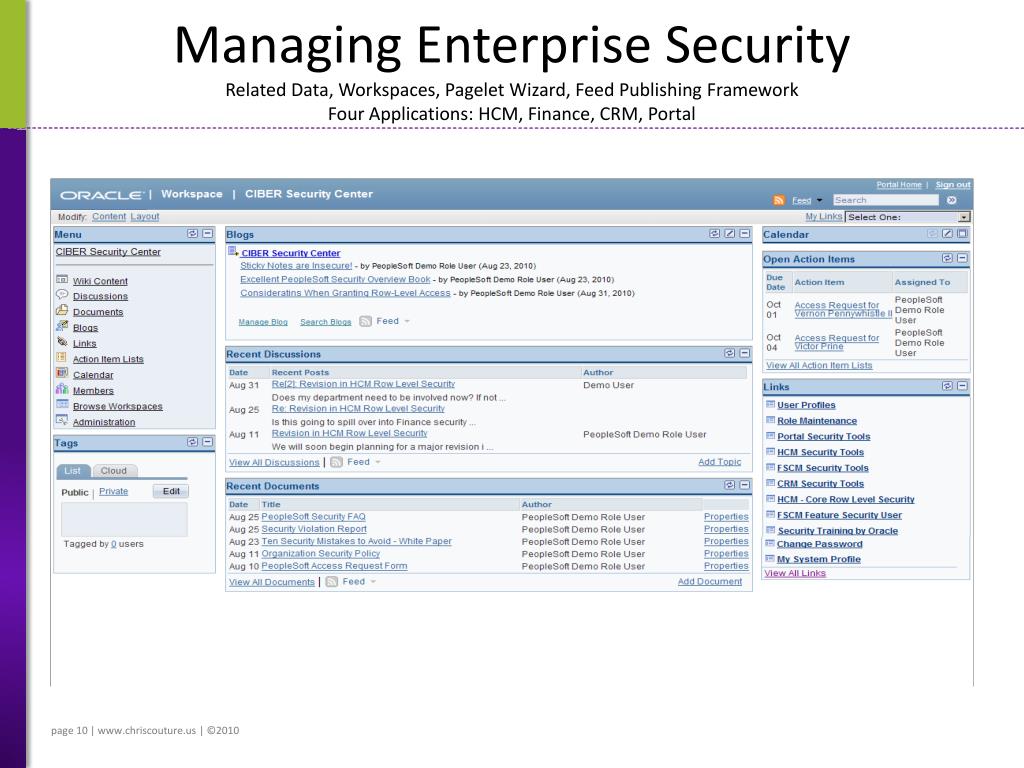Screen dimensions: 1024x768
Task: Refresh the Links pagelet
Action: click(947, 386)
